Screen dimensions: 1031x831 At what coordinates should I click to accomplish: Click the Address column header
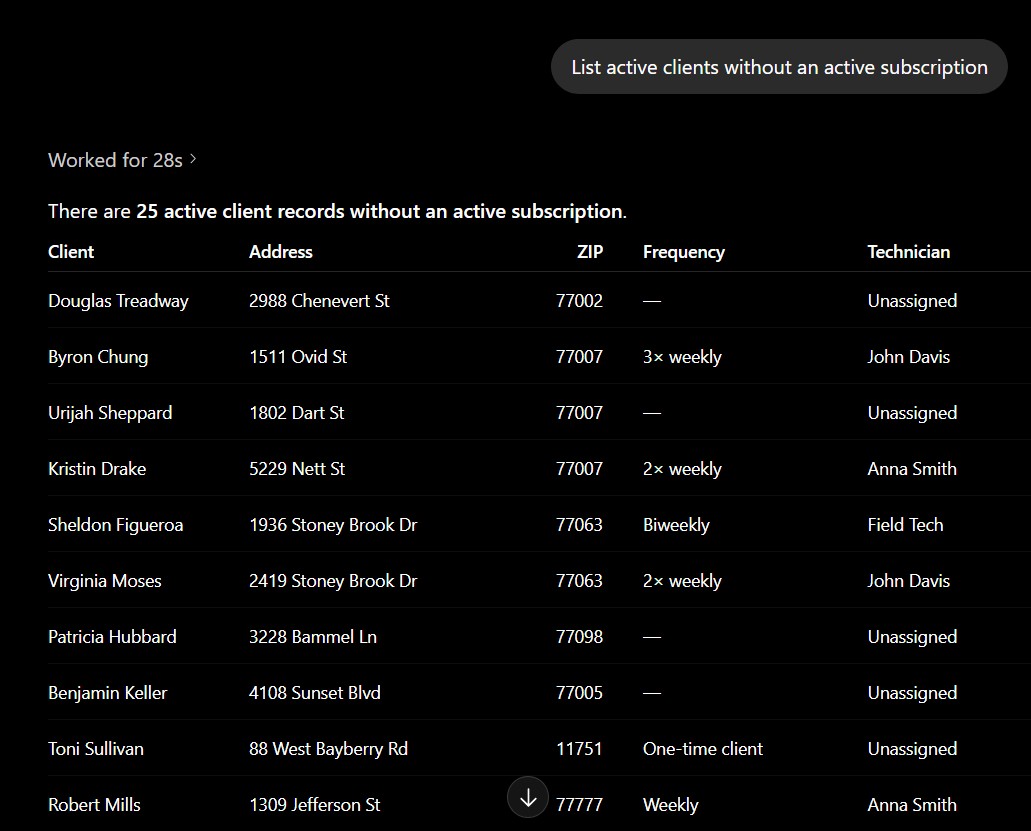(281, 252)
